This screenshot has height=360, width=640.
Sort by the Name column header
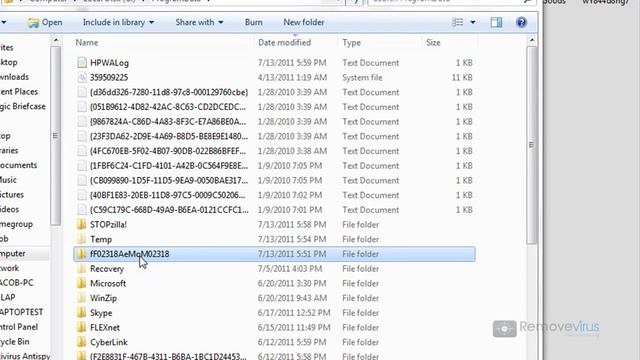(87, 42)
